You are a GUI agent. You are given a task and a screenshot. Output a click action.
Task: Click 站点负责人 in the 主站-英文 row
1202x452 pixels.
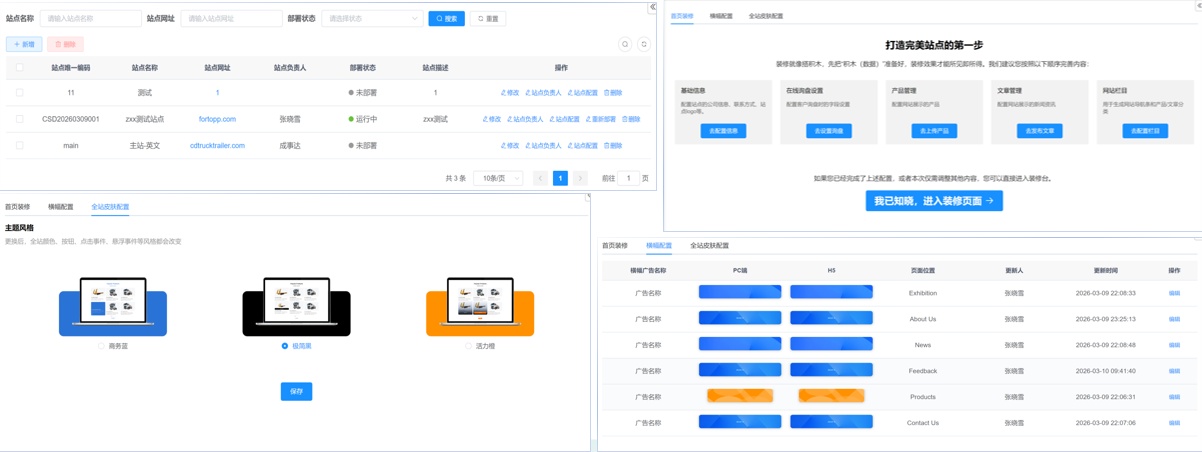[543, 146]
